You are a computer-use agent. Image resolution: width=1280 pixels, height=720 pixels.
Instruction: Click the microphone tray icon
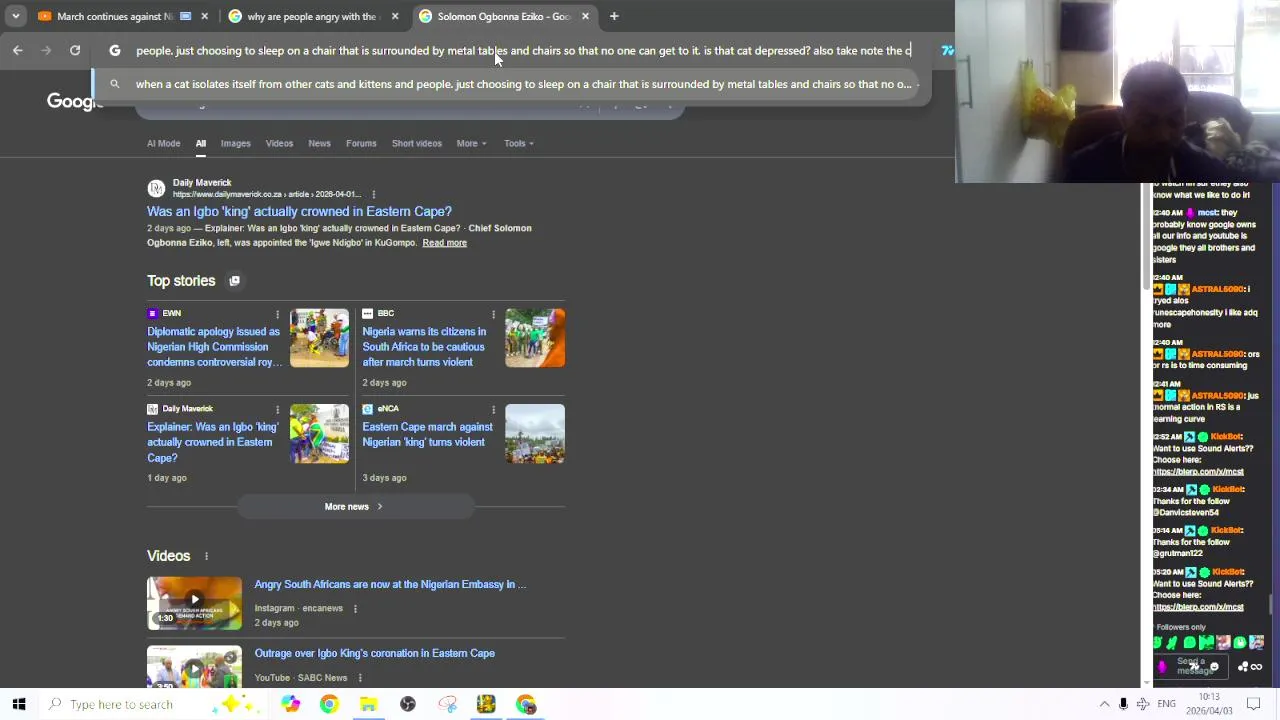1123,704
